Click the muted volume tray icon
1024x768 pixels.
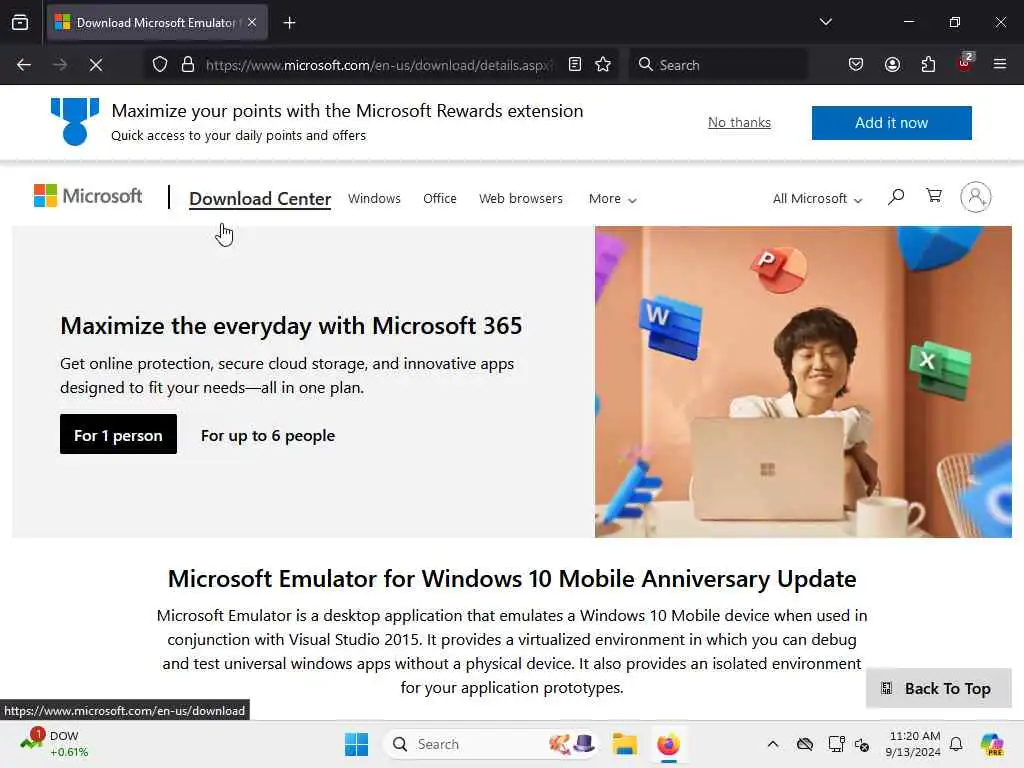(x=862, y=744)
